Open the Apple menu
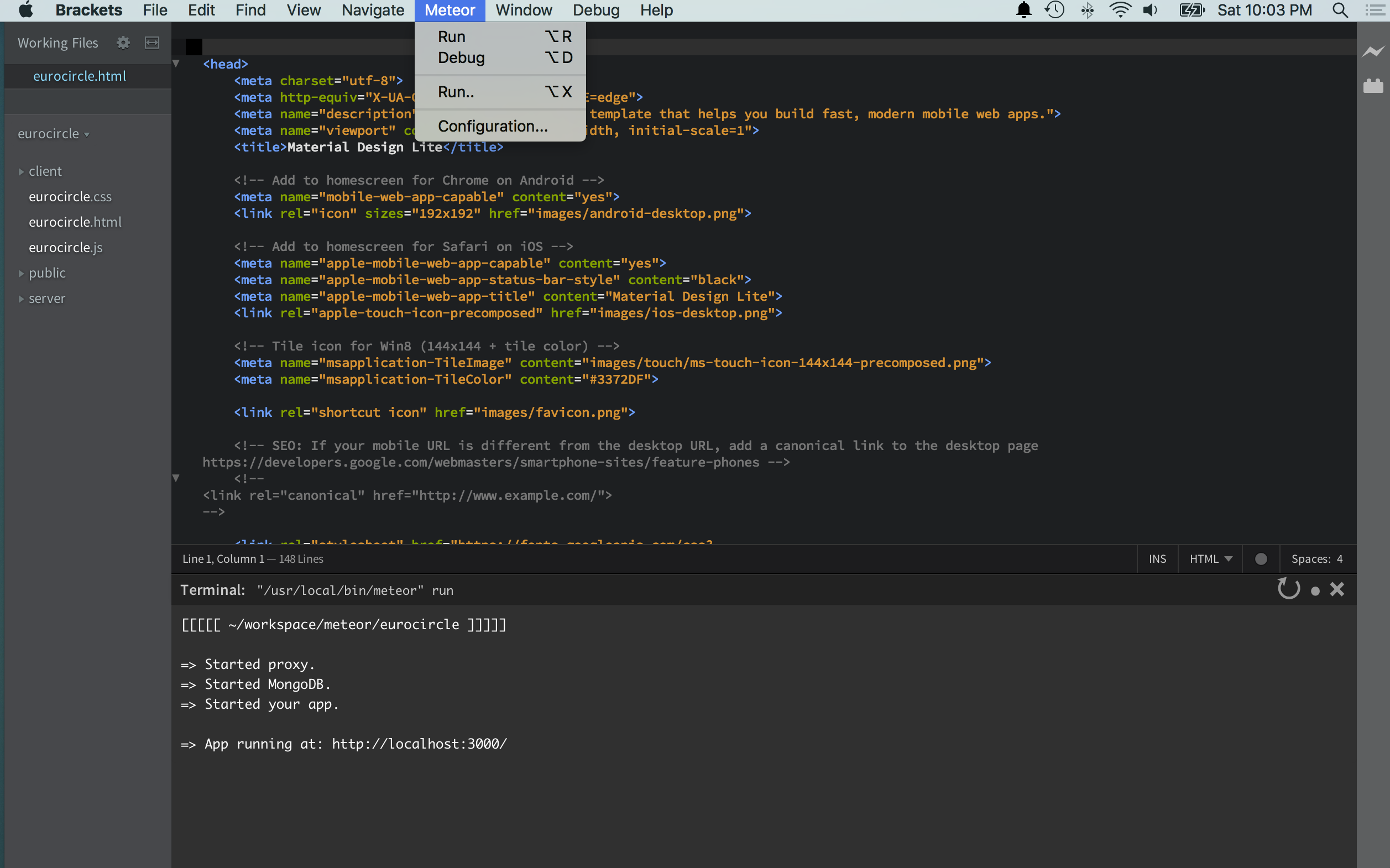 pos(26,11)
